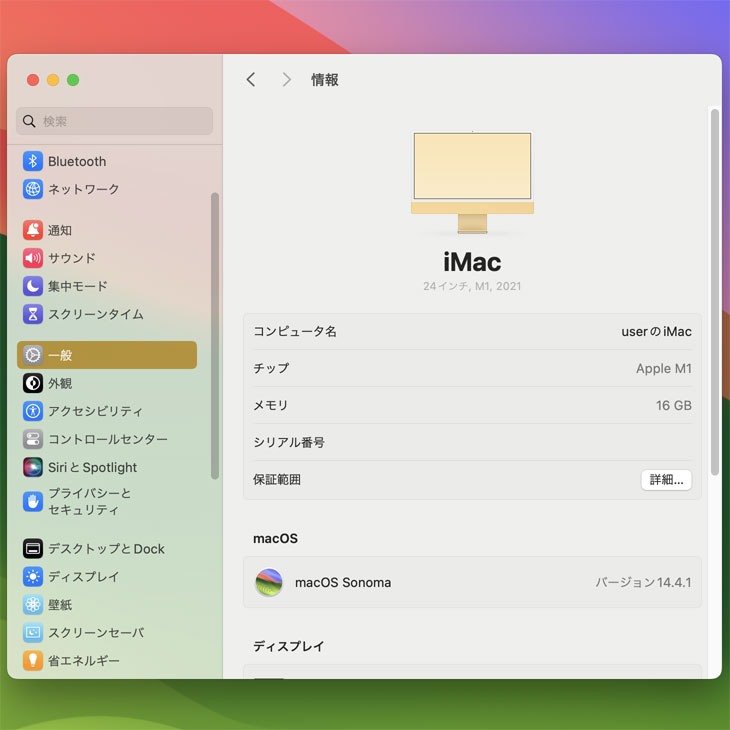Open the 外観 appearance icon

click(33, 383)
